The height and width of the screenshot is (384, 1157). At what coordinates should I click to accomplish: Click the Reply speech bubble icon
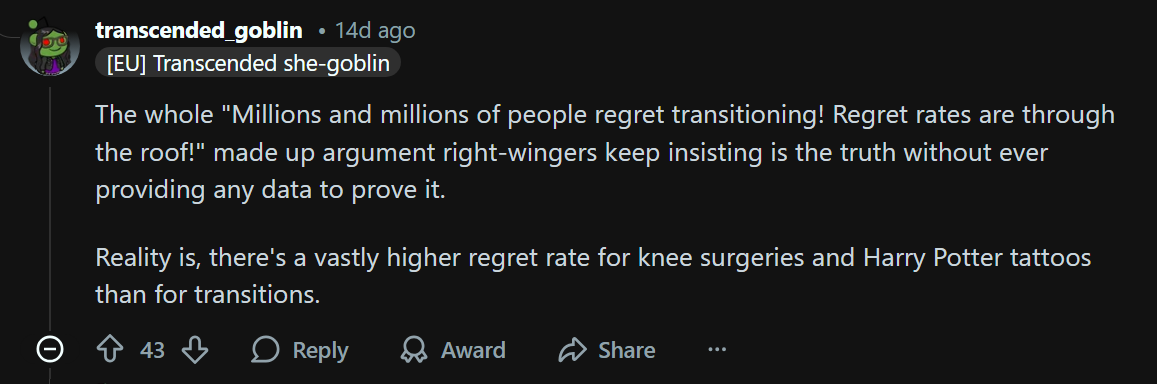tap(265, 349)
